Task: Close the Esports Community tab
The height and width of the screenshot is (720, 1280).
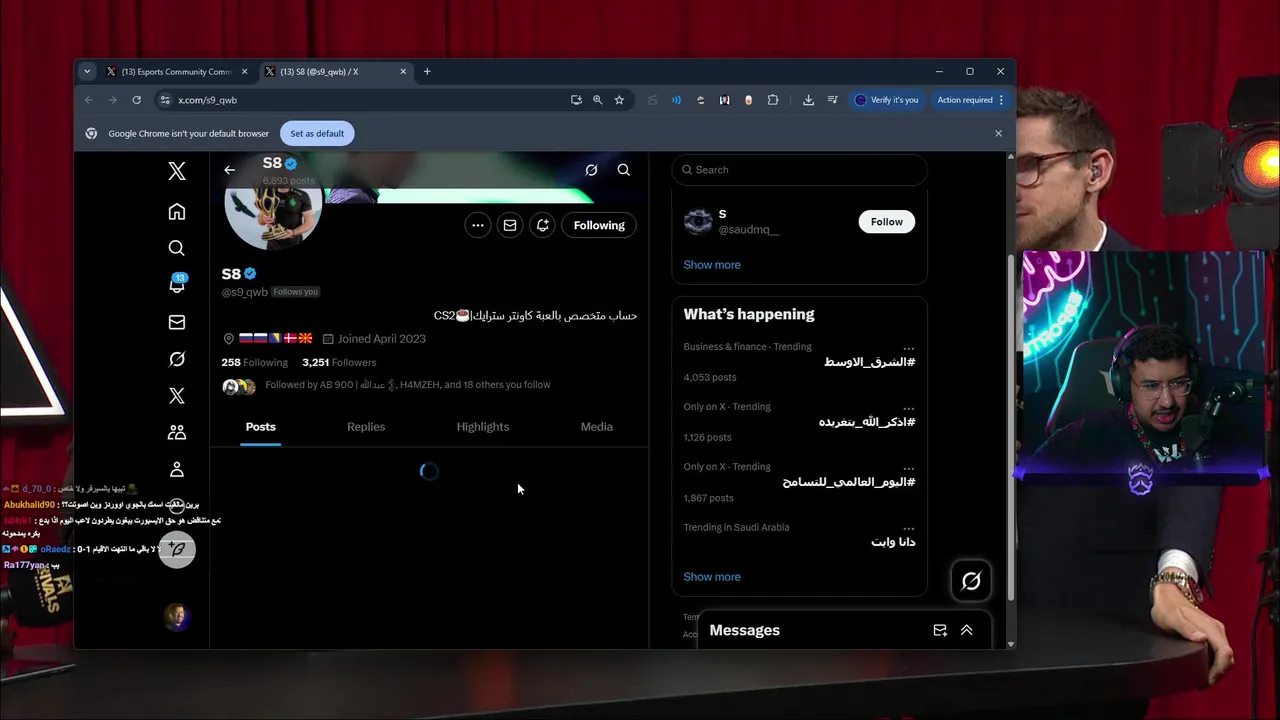Action: tap(244, 72)
